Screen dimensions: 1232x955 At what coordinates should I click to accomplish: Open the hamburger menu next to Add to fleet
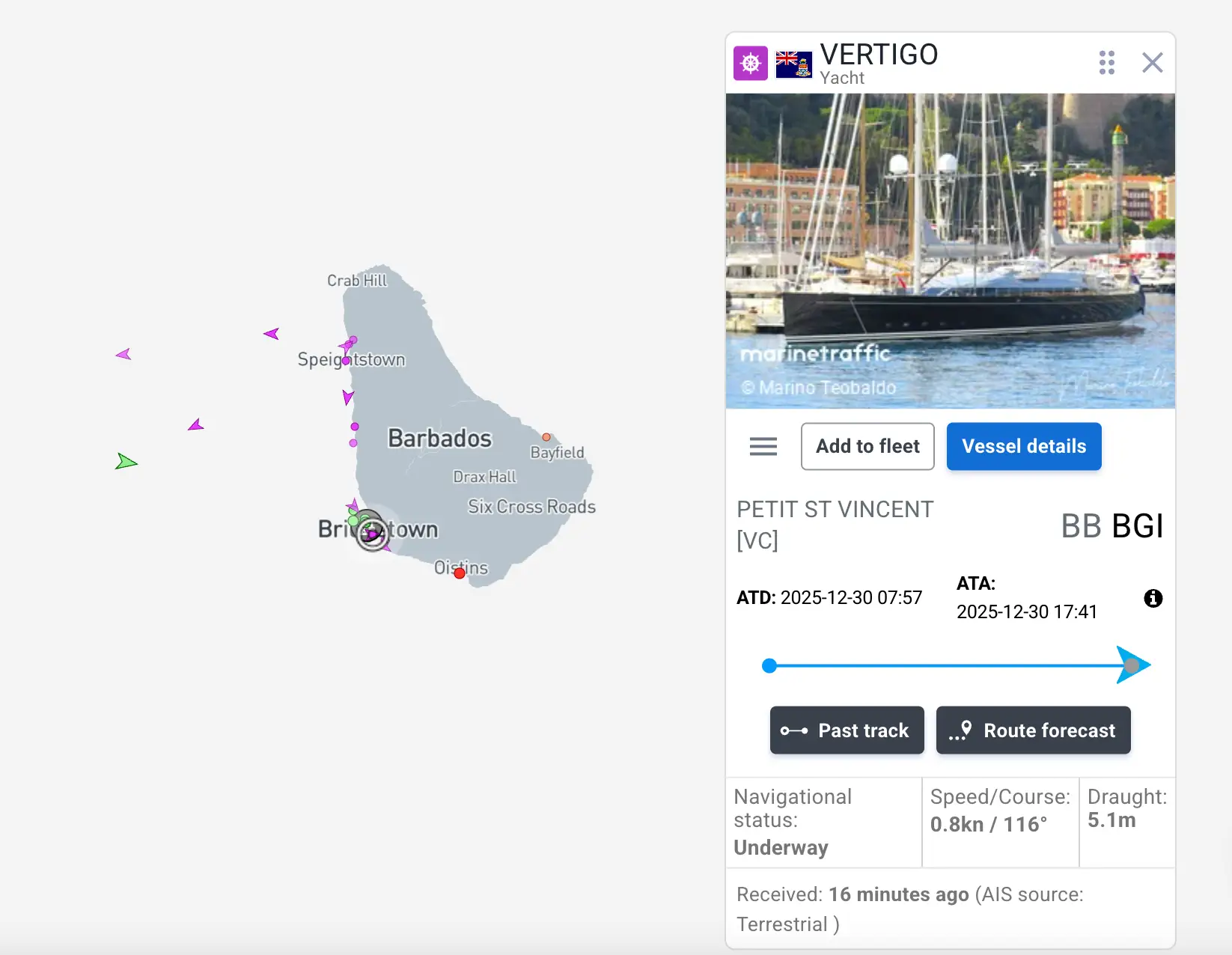[763, 446]
